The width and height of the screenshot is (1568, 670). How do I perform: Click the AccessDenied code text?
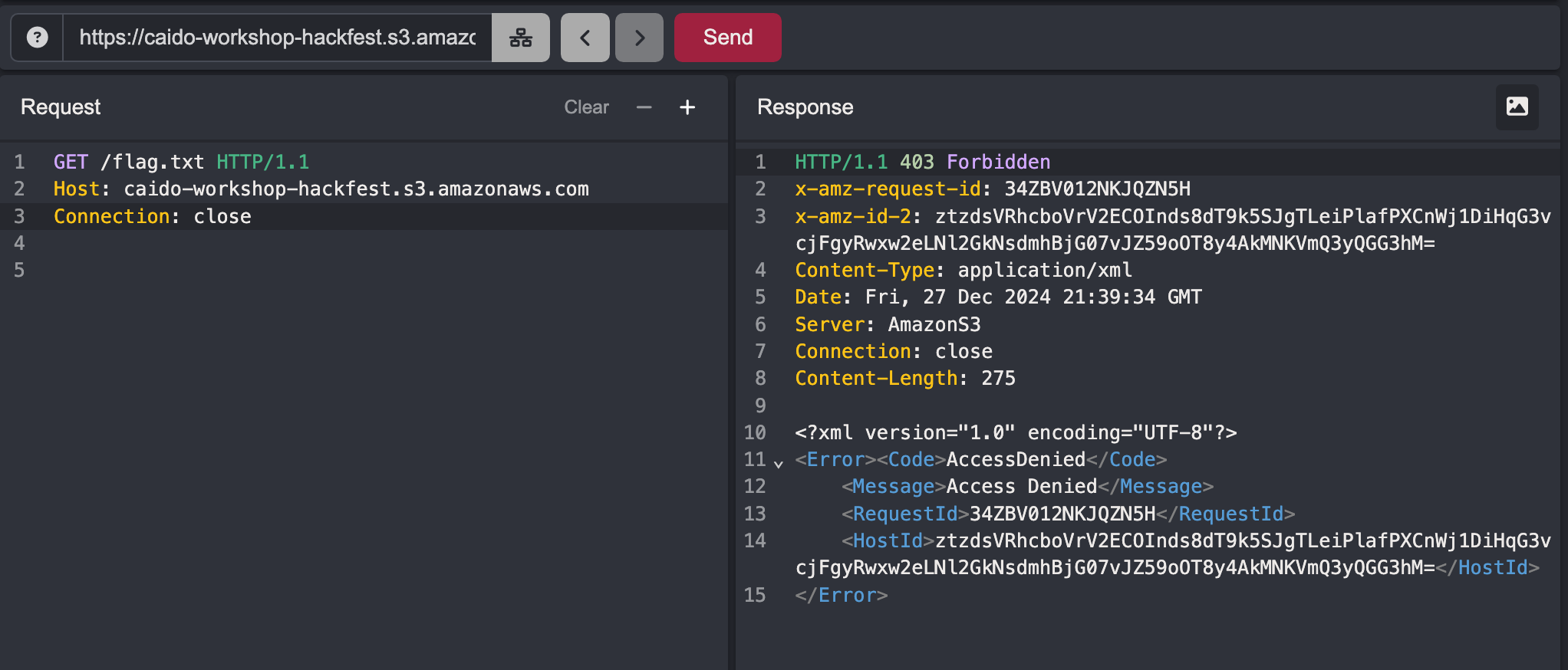tap(1016, 459)
